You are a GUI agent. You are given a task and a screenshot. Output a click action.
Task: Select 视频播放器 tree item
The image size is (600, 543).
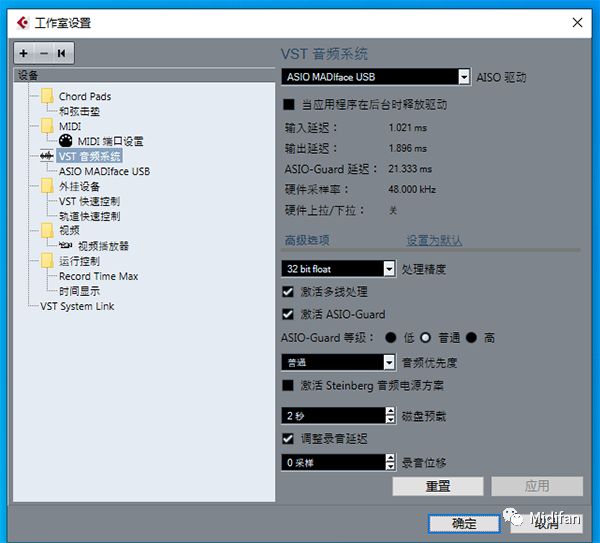click(x=103, y=246)
